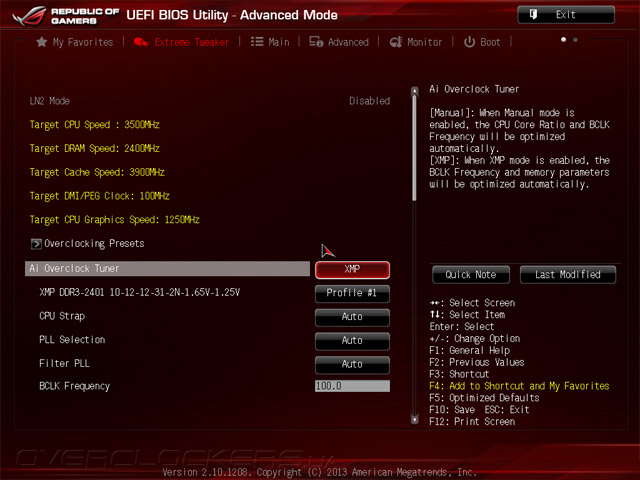Open the Overclocking Presets label

tap(94, 244)
